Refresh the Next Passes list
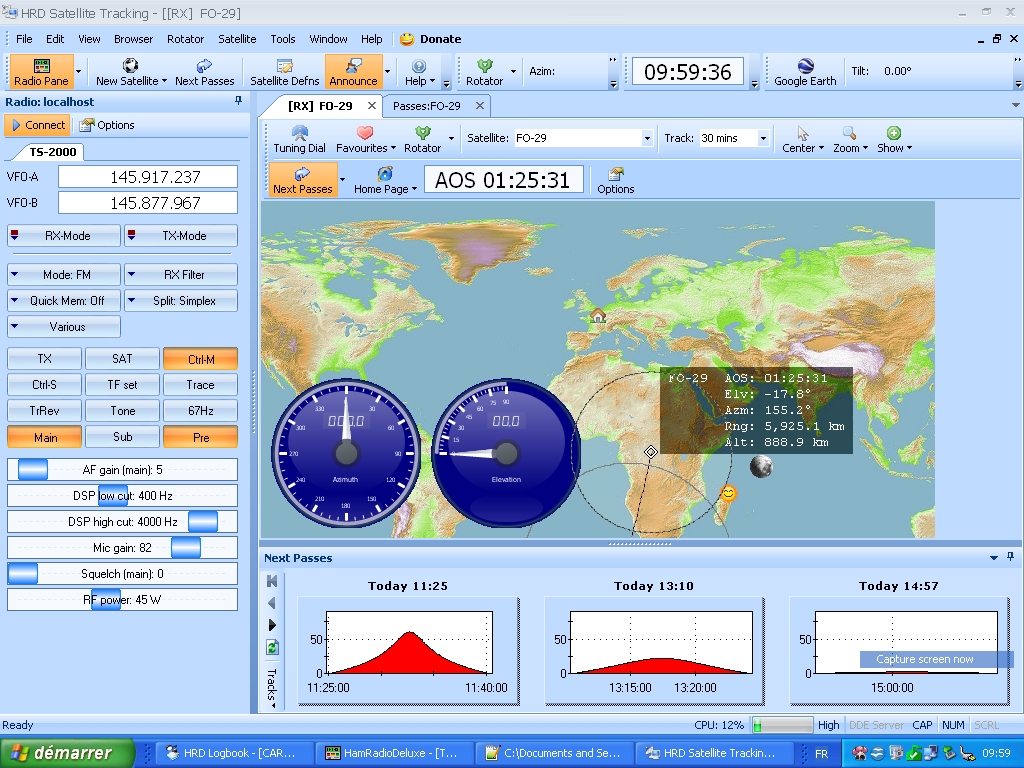 (x=272, y=647)
